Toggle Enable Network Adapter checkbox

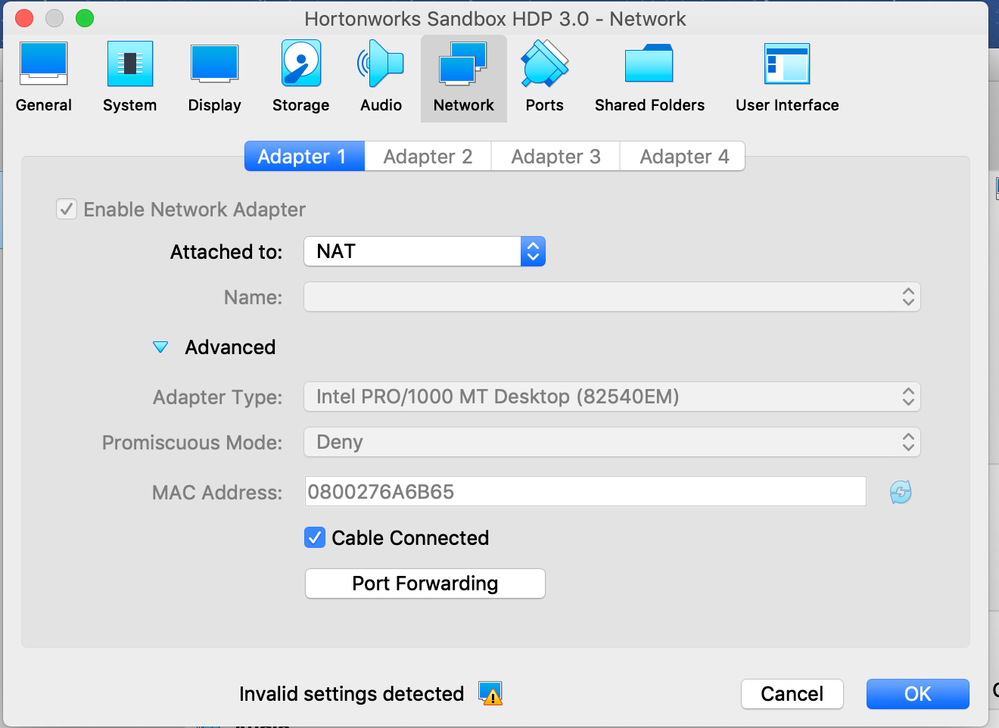(x=67, y=210)
